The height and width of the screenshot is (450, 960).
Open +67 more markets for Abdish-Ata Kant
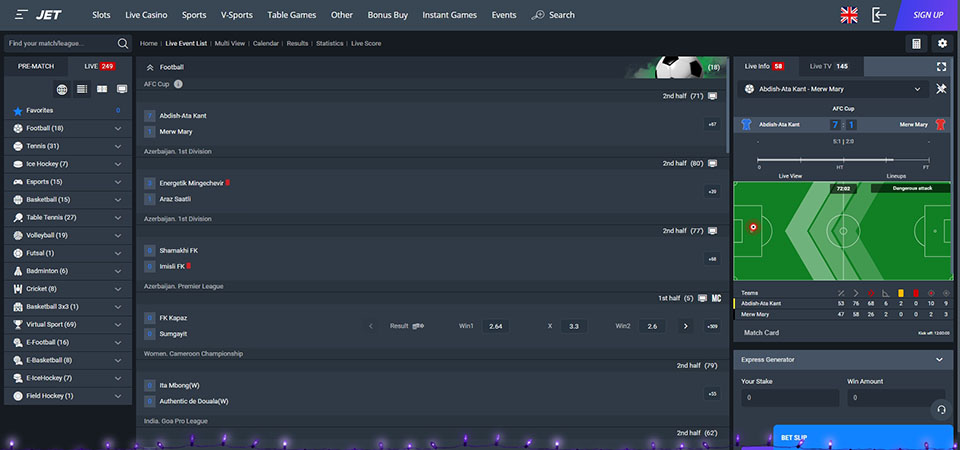[x=712, y=124]
